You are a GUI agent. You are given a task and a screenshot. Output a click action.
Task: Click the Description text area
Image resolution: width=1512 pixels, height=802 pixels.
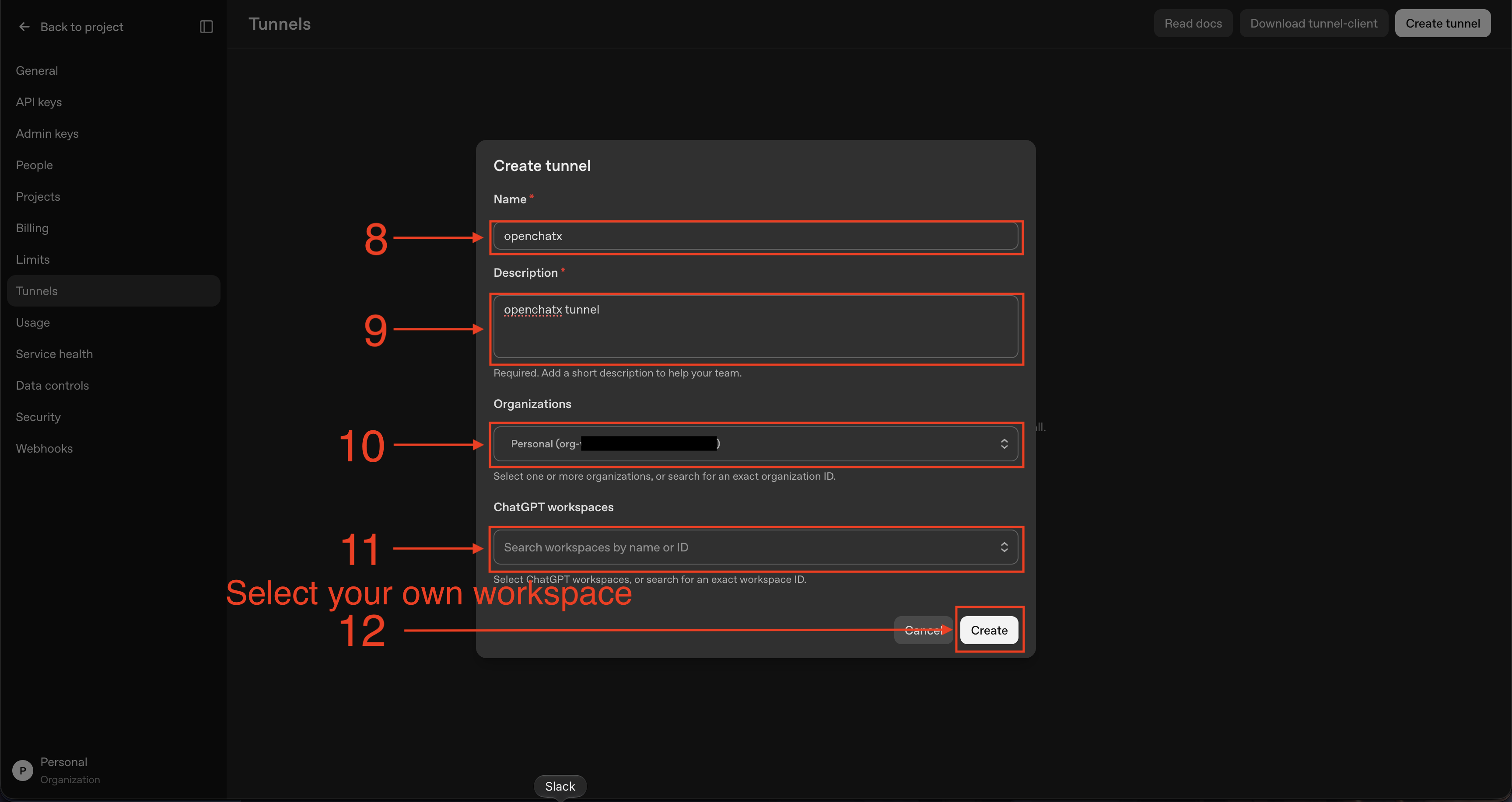(x=756, y=327)
